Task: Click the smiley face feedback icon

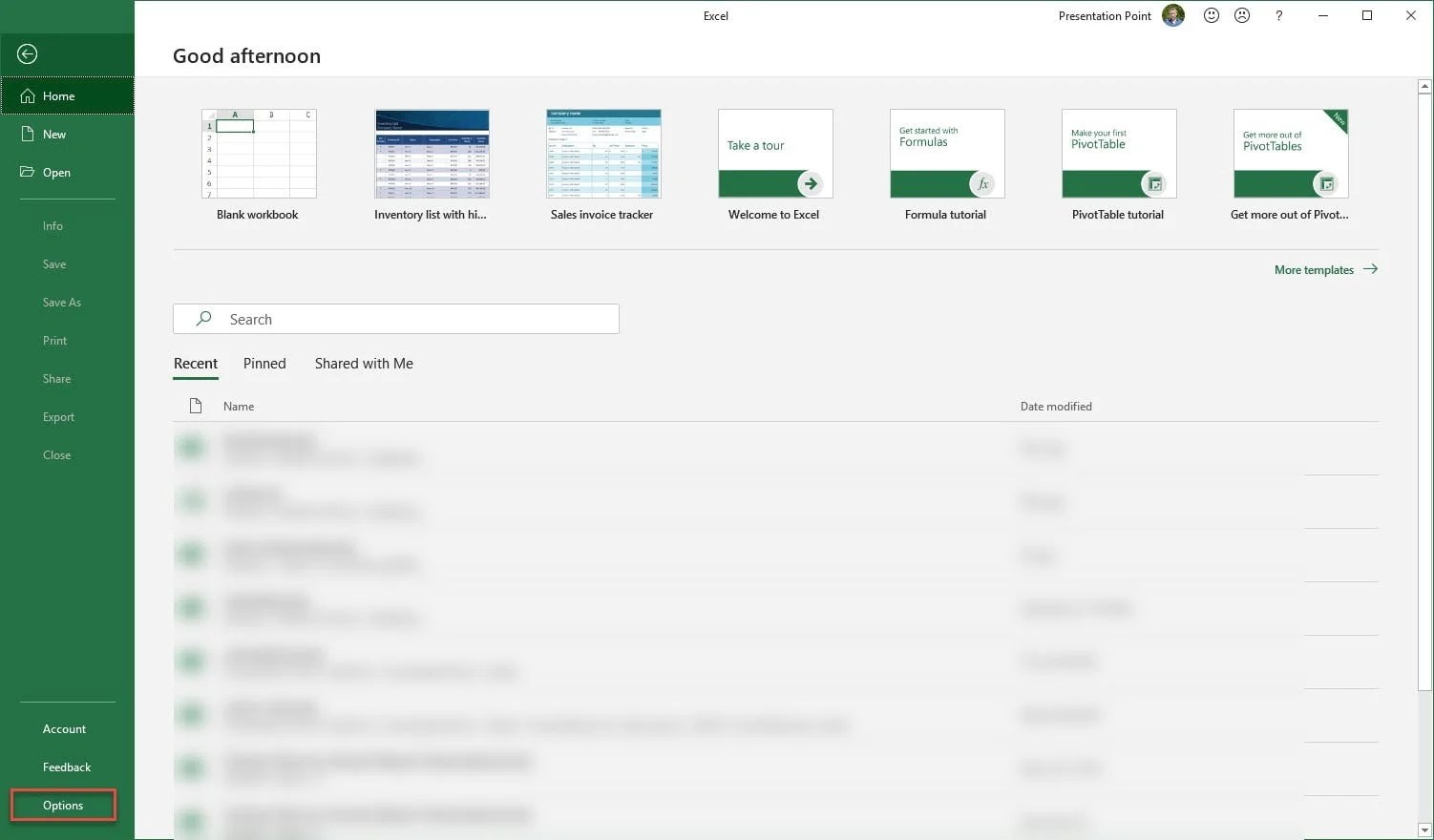Action: tap(1212, 15)
